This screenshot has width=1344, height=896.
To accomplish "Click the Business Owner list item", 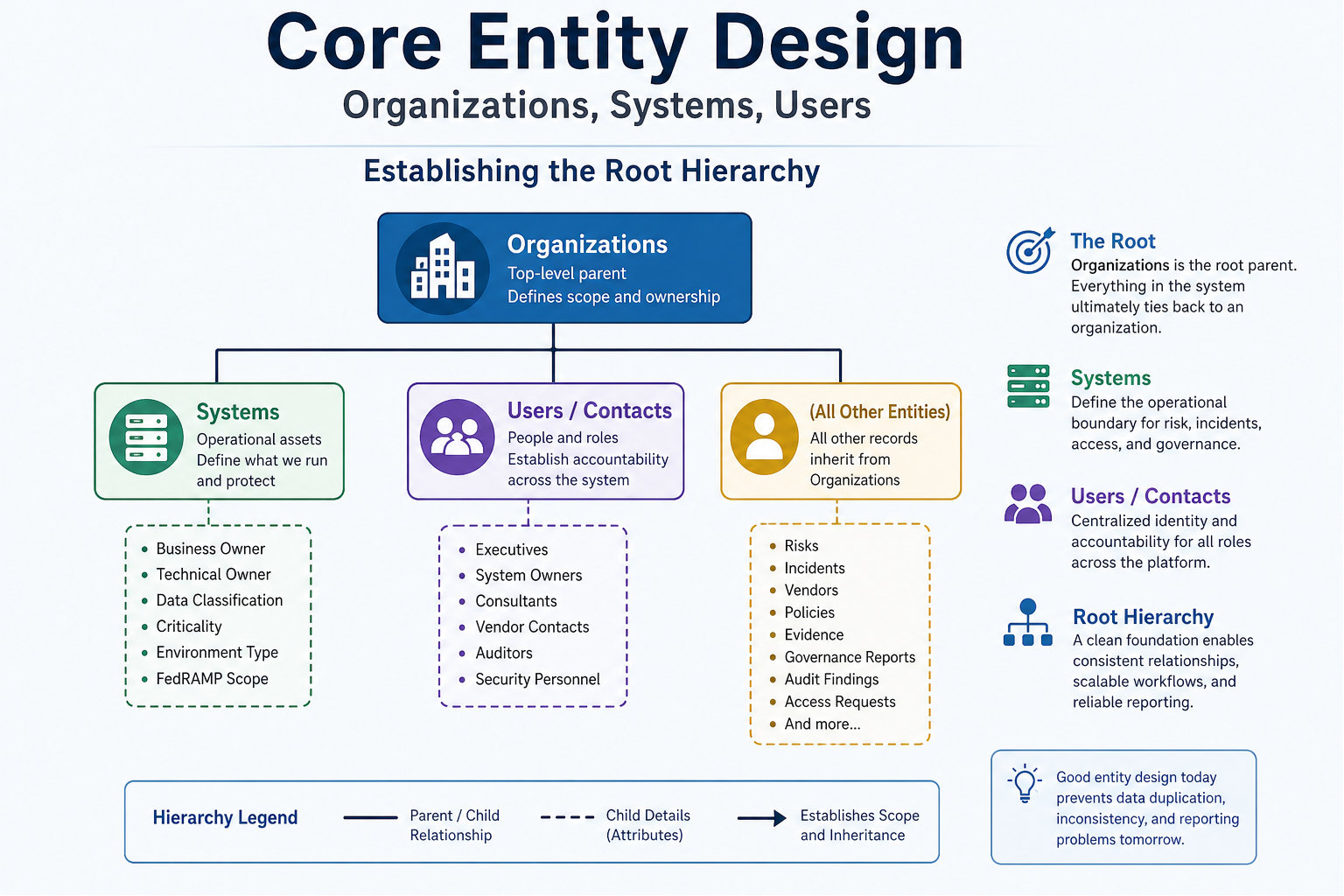I will tap(210, 549).
